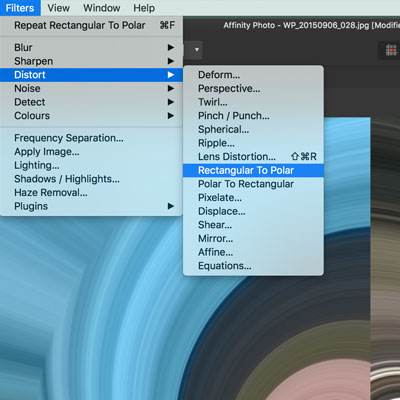Viewport: 400px width, 400px height.
Task: Select the Equations filter
Action: (x=253, y=266)
